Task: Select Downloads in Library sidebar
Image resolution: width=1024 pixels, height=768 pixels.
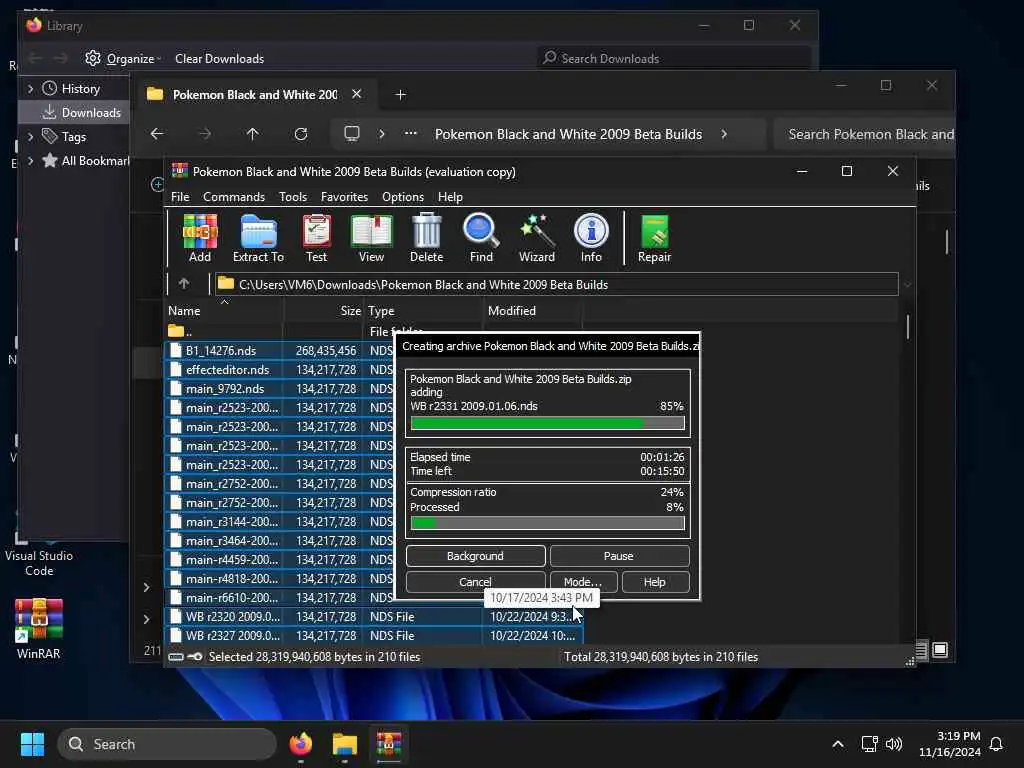Action: (75, 112)
